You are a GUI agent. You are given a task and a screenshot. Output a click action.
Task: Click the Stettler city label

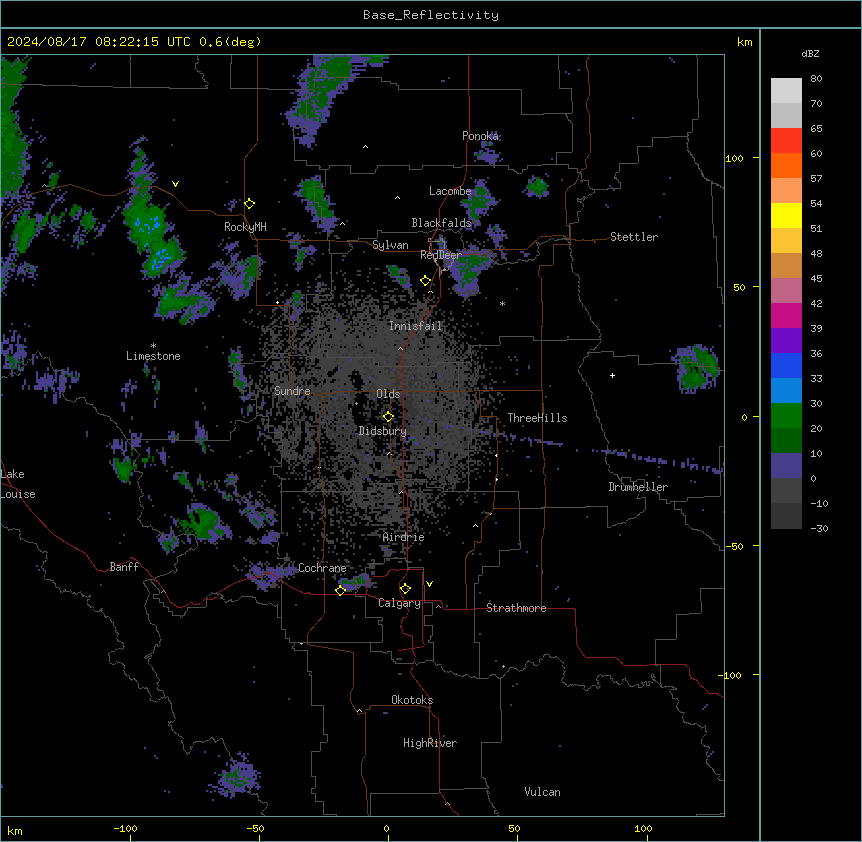634,237
